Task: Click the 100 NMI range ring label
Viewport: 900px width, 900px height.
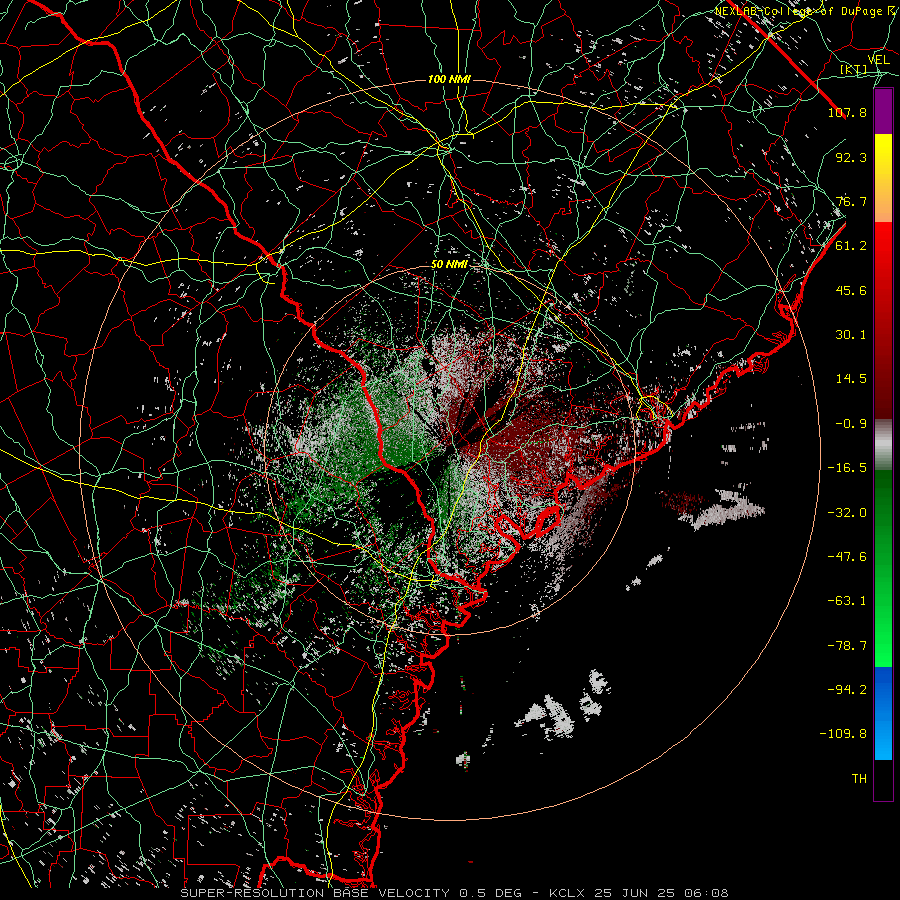Action: click(x=449, y=79)
